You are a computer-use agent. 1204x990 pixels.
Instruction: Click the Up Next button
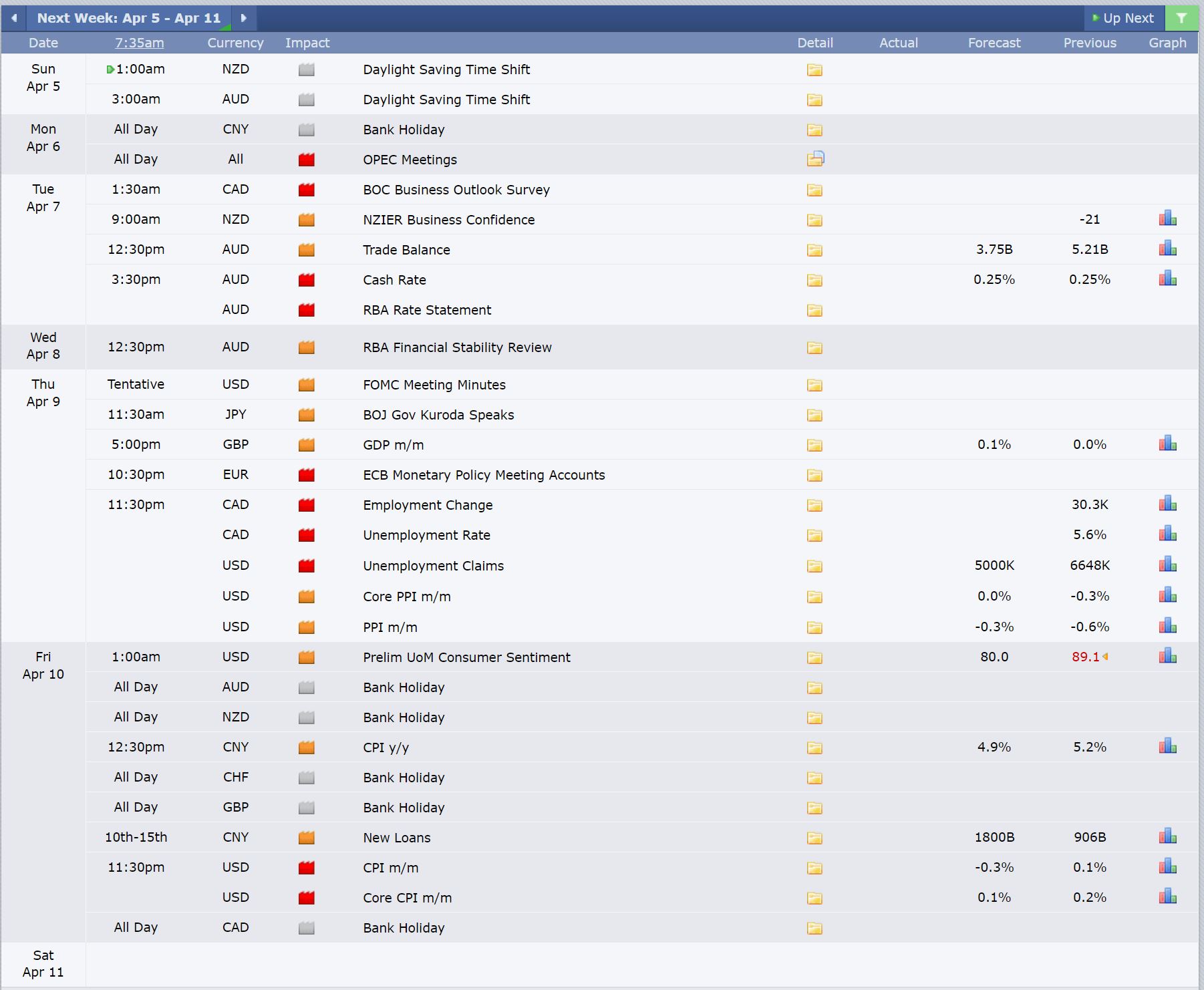(x=1124, y=18)
